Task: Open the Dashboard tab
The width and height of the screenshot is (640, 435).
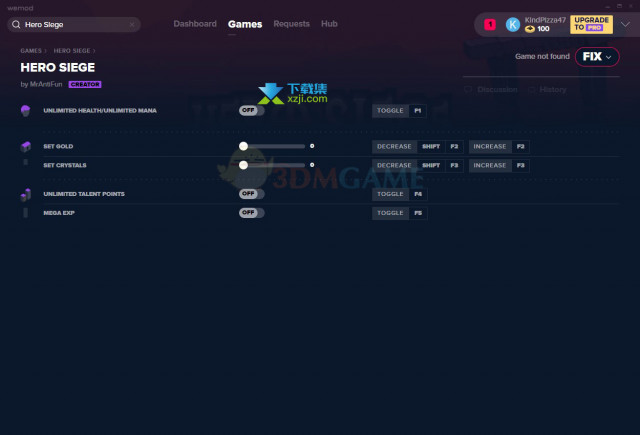Action: coord(195,24)
